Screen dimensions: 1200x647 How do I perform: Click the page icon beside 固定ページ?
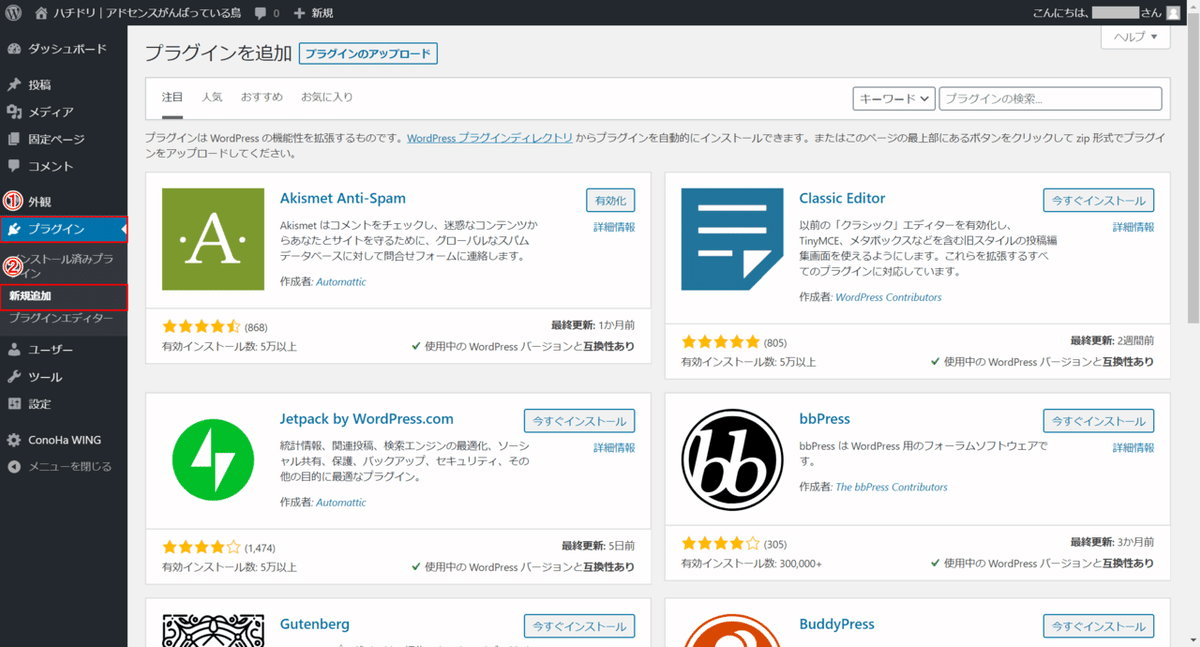click(x=14, y=139)
